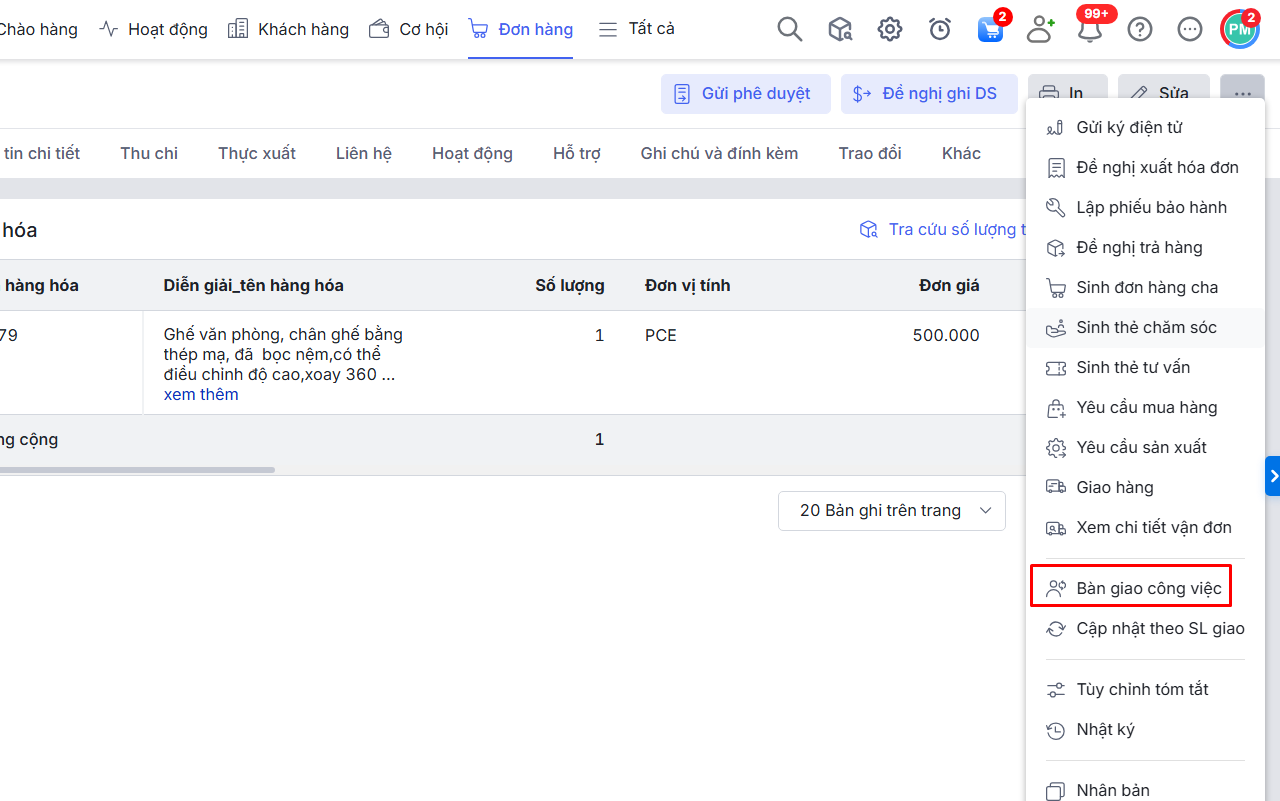
Task: Click the product box lookup icon
Action: click(840, 30)
